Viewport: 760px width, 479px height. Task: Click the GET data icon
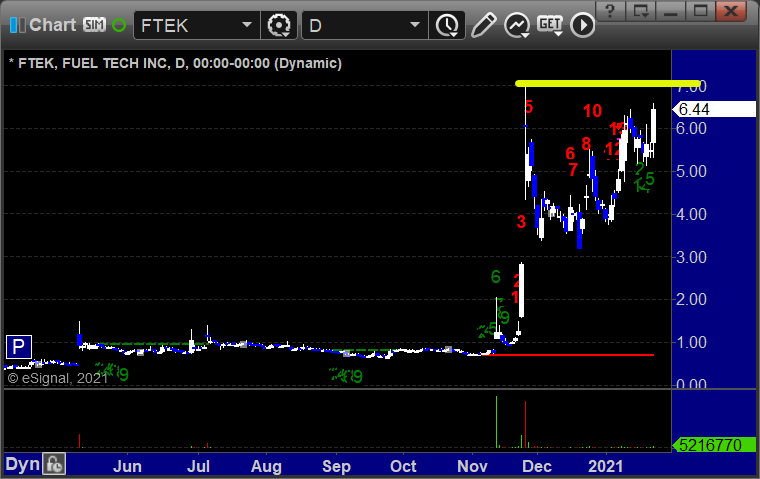pyautogui.click(x=550, y=25)
